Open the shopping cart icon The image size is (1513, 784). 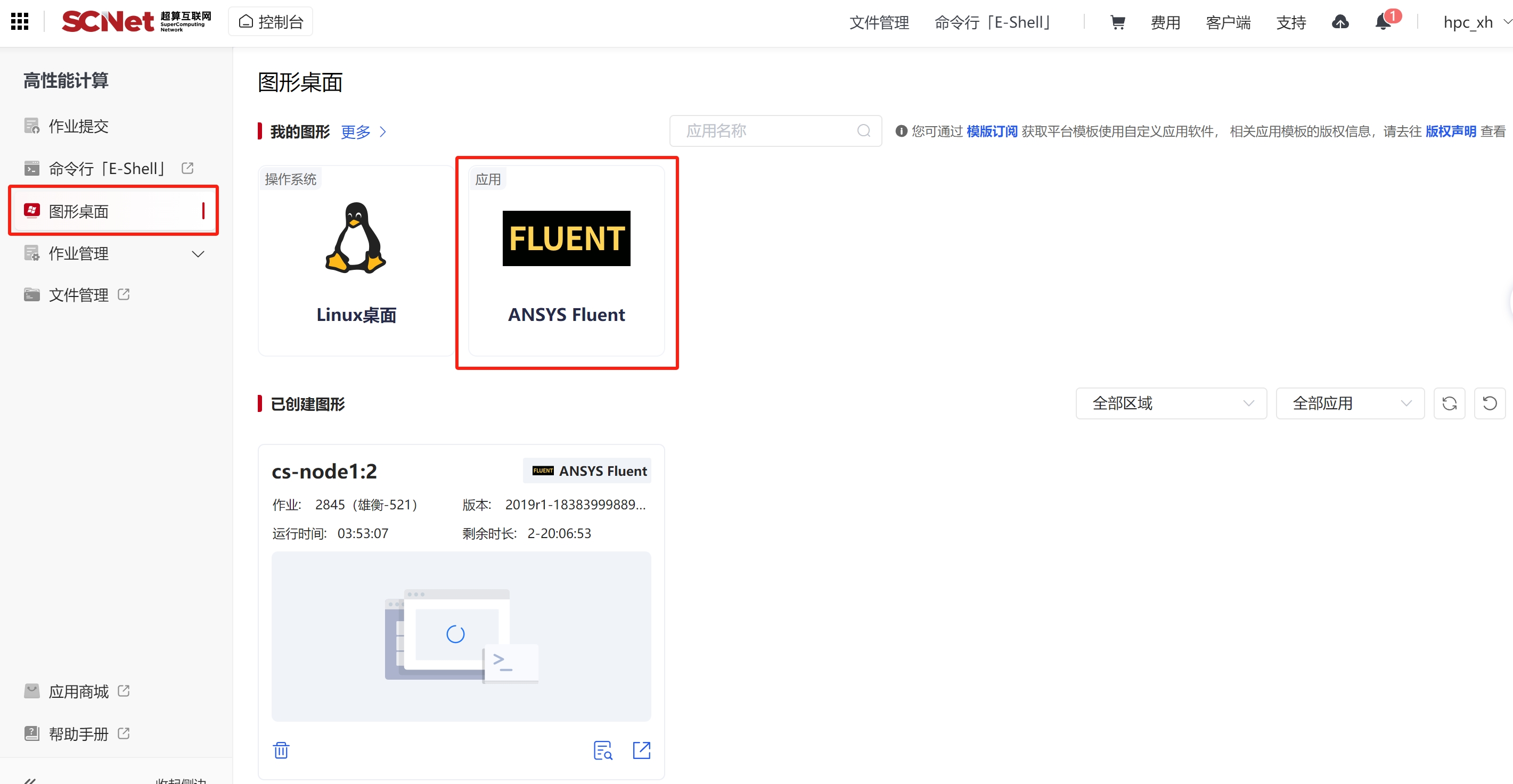click(x=1118, y=22)
